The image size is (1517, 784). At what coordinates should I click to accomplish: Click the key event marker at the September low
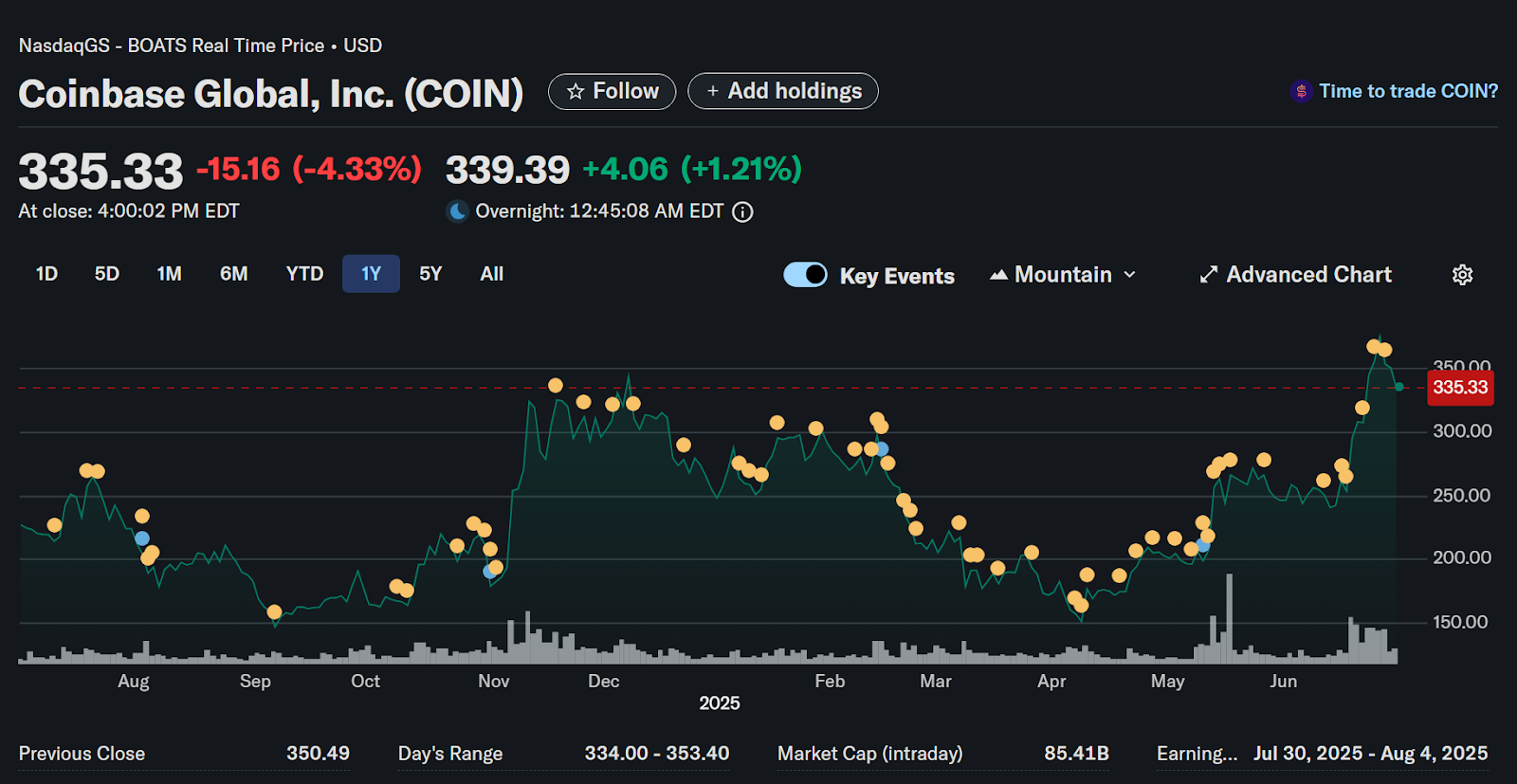275,612
